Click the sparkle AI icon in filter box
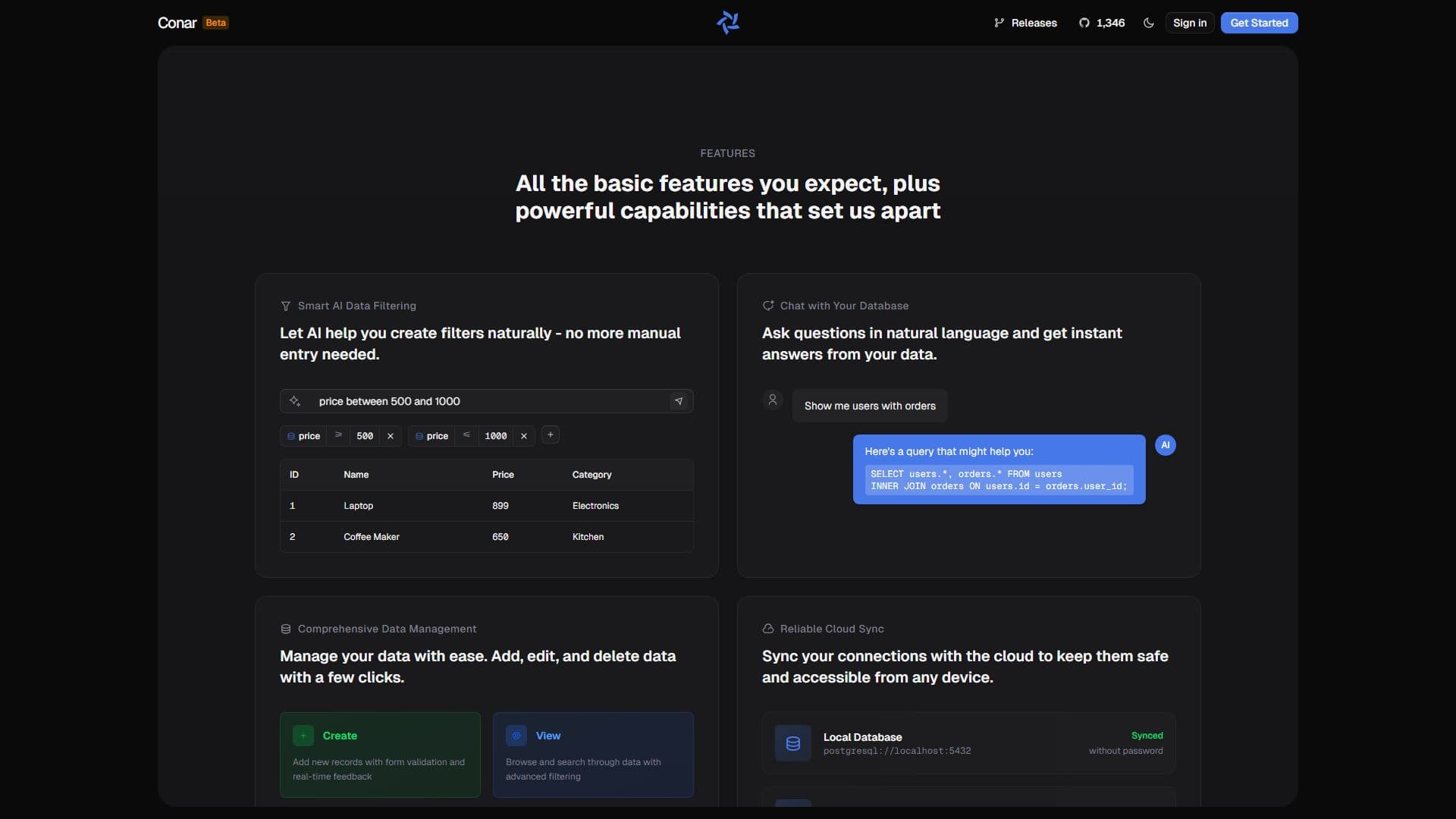The image size is (1456, 819). (295, 401)
